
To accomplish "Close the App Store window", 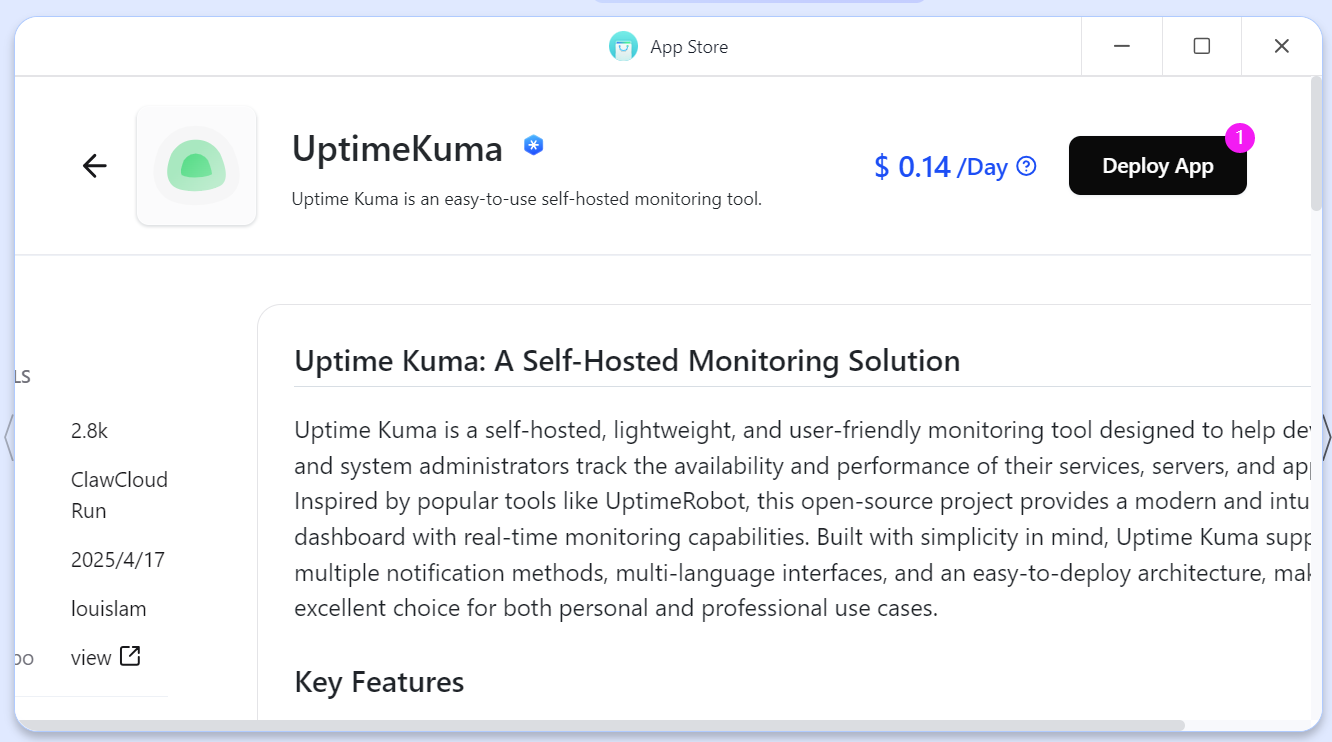I will 1282,47.
